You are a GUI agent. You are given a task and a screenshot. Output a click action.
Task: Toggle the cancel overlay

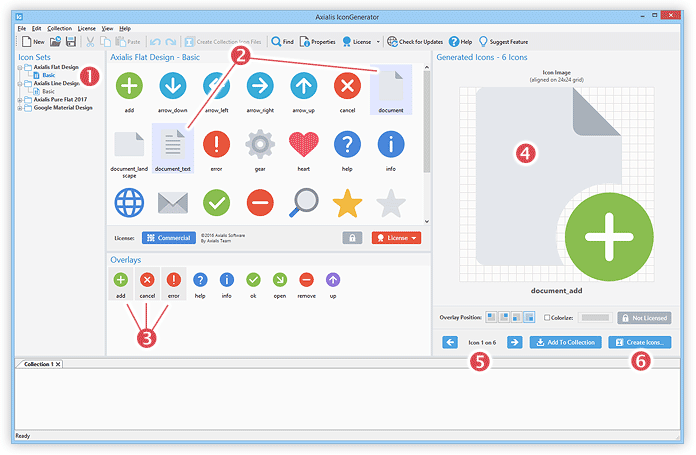click(147, 284)
